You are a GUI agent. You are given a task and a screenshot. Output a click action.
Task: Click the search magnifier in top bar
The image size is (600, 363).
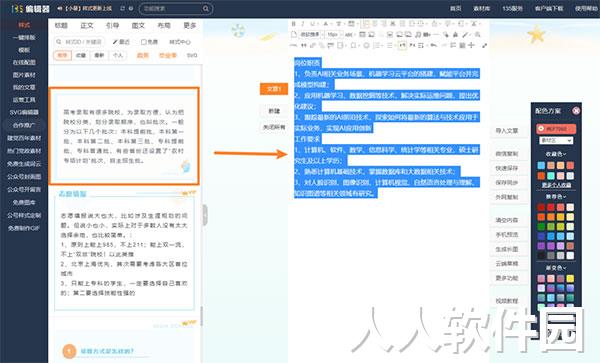[x=205, y=8]
